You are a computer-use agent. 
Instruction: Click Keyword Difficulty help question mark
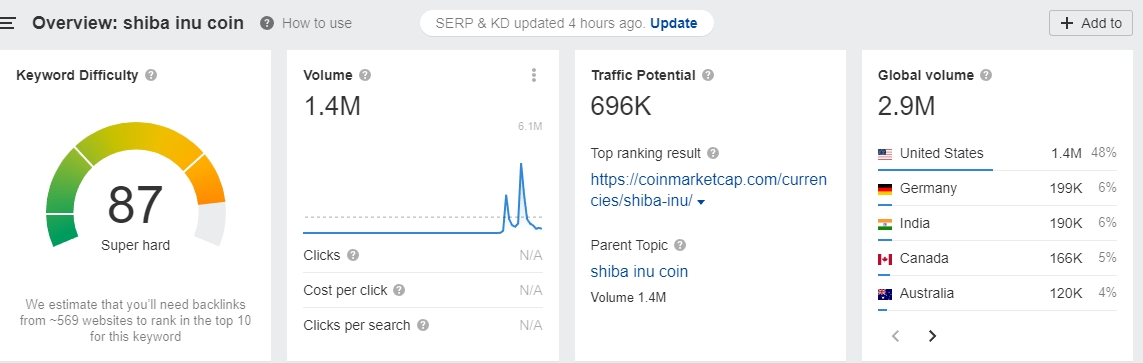tap(151, 75)
